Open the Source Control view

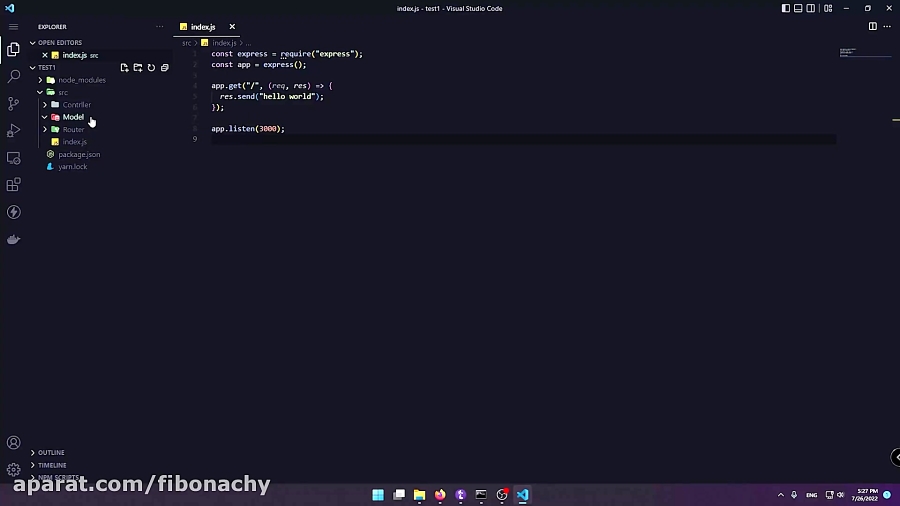point(14,103)
